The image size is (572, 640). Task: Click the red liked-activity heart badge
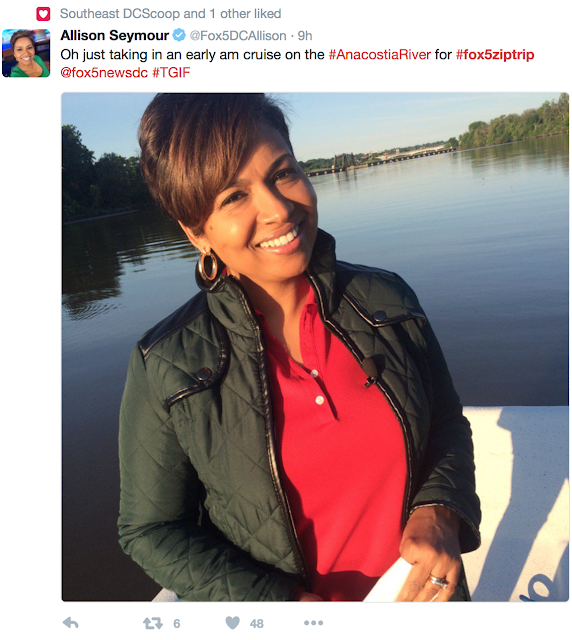point(43,14)
